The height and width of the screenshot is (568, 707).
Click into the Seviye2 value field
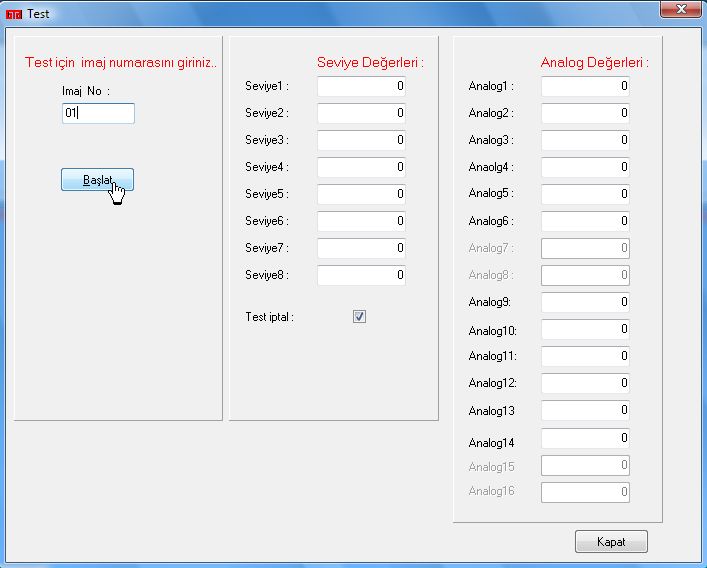point(361,114)
